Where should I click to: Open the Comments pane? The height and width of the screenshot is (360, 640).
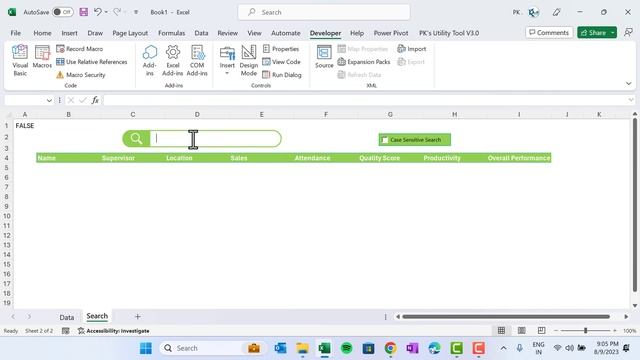(x=549, y=33)
